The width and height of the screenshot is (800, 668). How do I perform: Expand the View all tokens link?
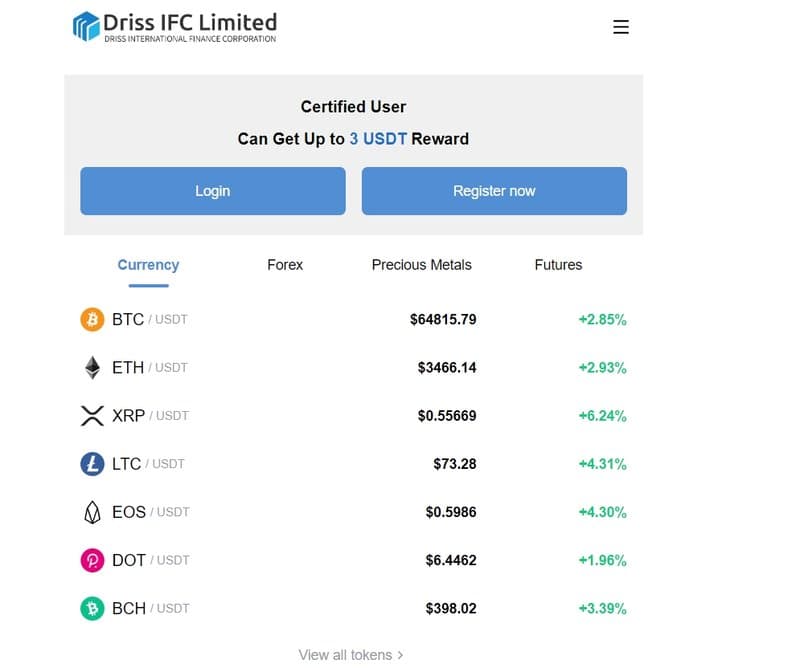coord(350,655)
